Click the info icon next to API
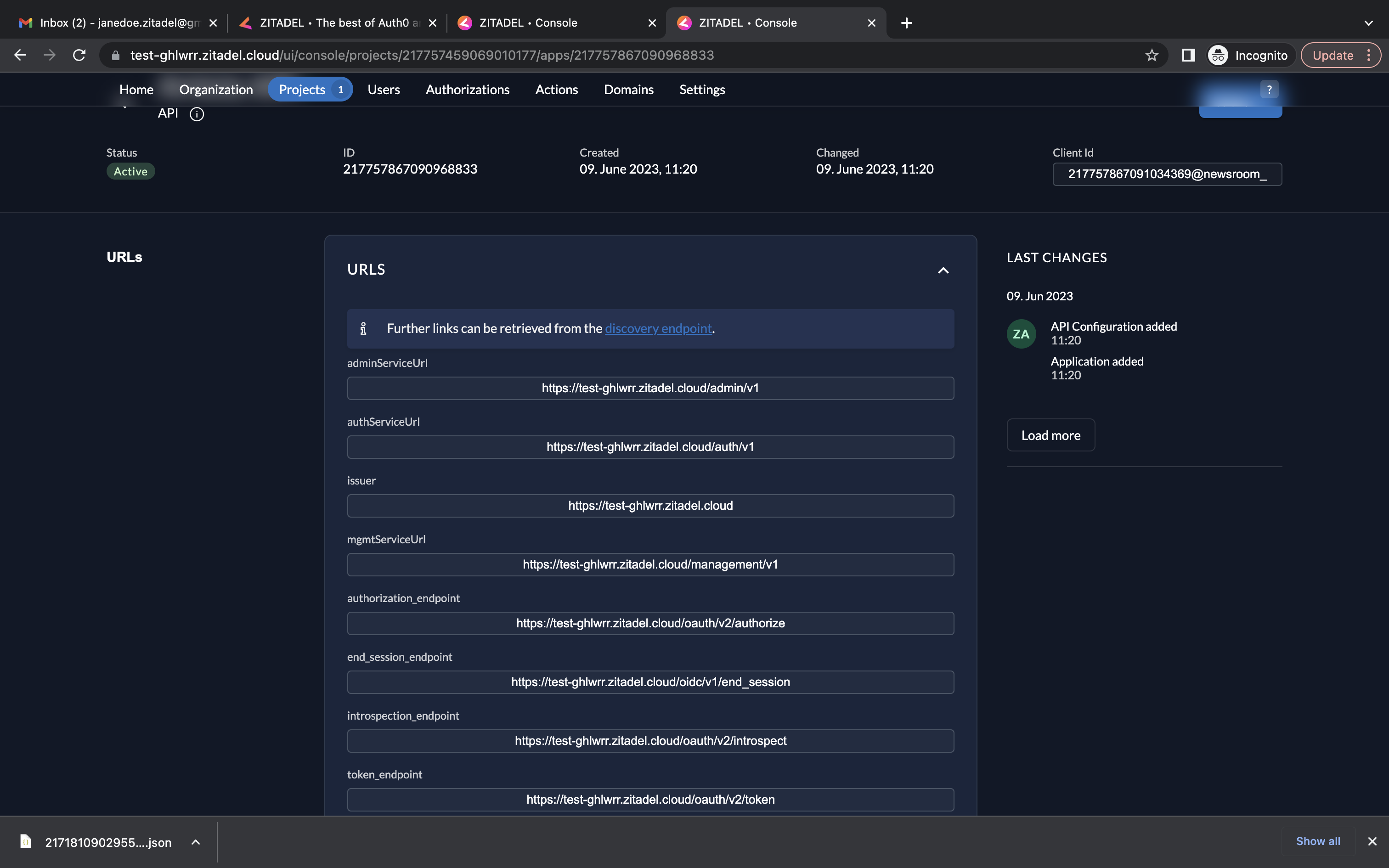This screenshot has width=1389, height=868. (x=197, y=114)
